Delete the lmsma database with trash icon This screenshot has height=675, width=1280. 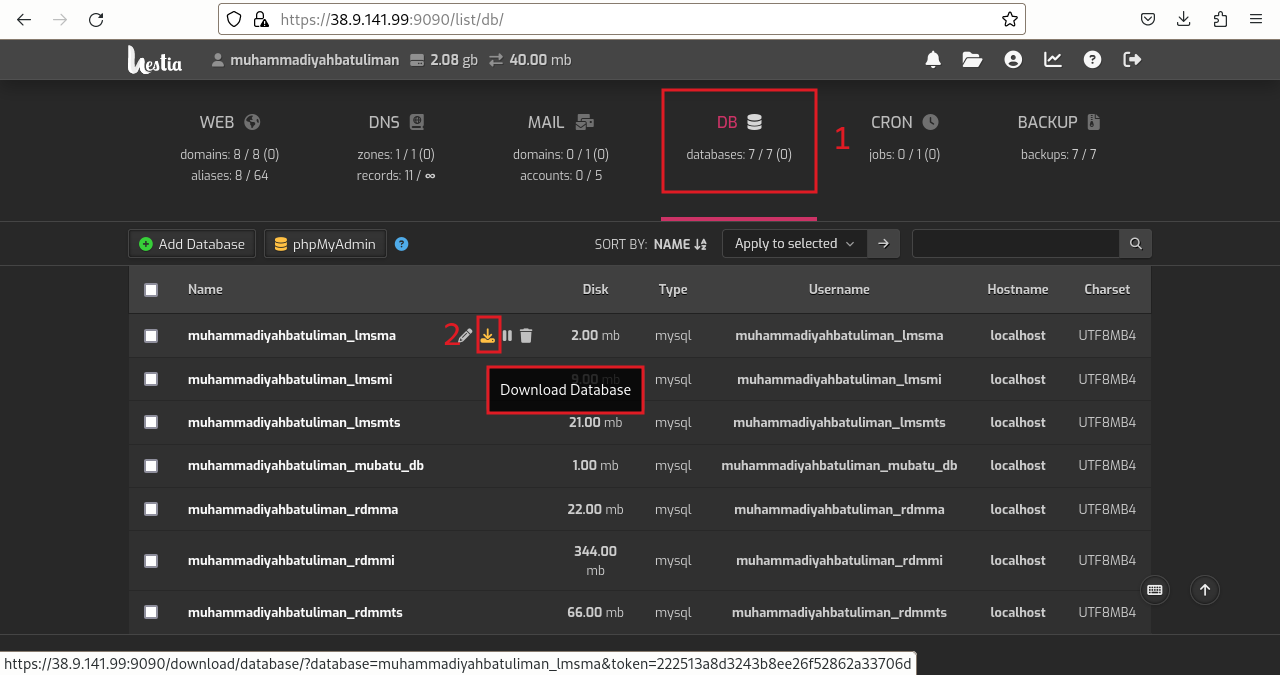[x=526, y=336]
